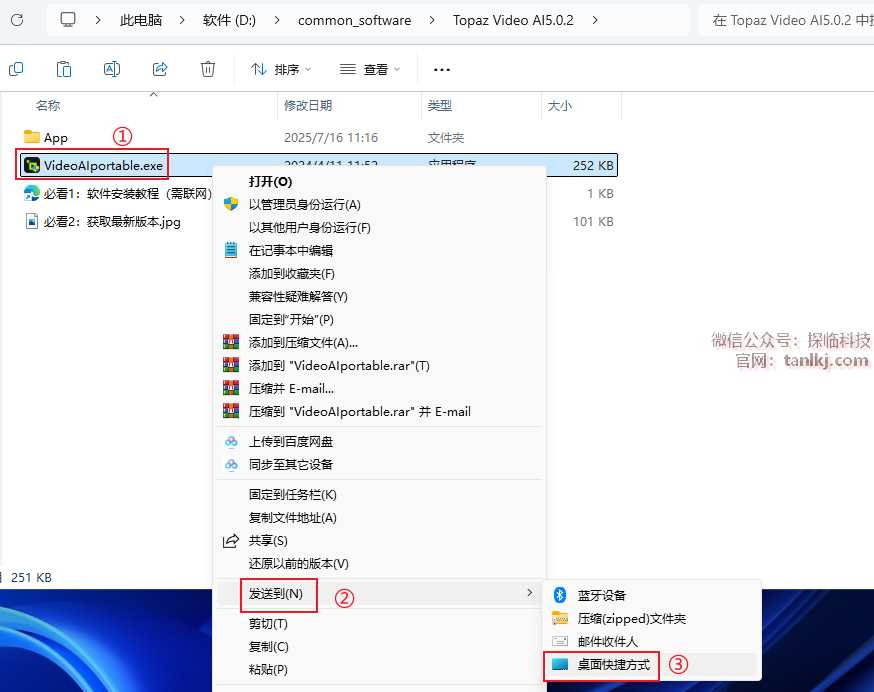Click the Edge icon of 必看1 file
This screenshot has height=692, width=874.
tap(32, 193)
